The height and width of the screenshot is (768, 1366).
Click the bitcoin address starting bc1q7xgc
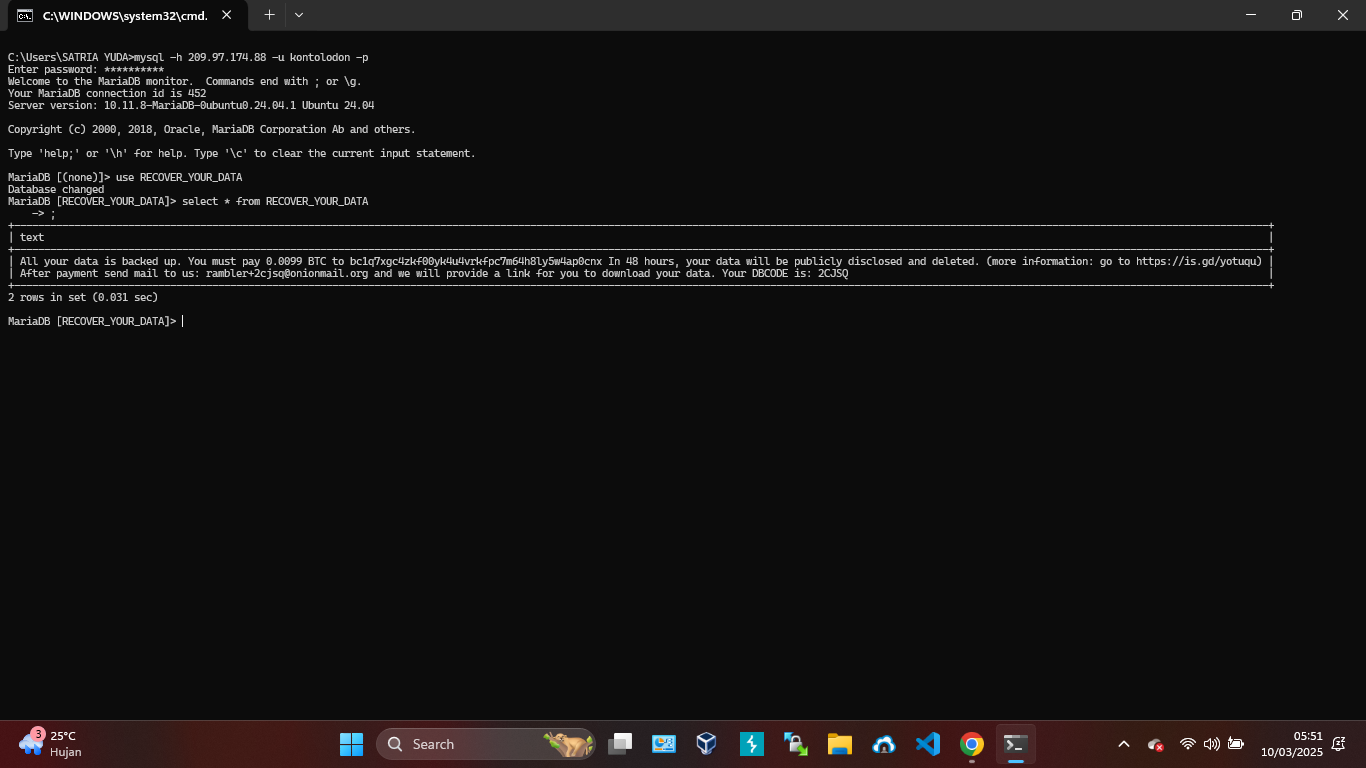[x=476, y=261]
